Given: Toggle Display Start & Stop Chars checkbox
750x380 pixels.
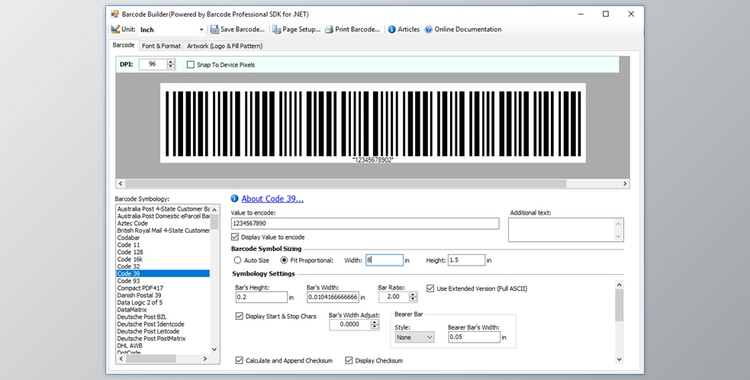Looking at the screenshot, I should point(239,316).
